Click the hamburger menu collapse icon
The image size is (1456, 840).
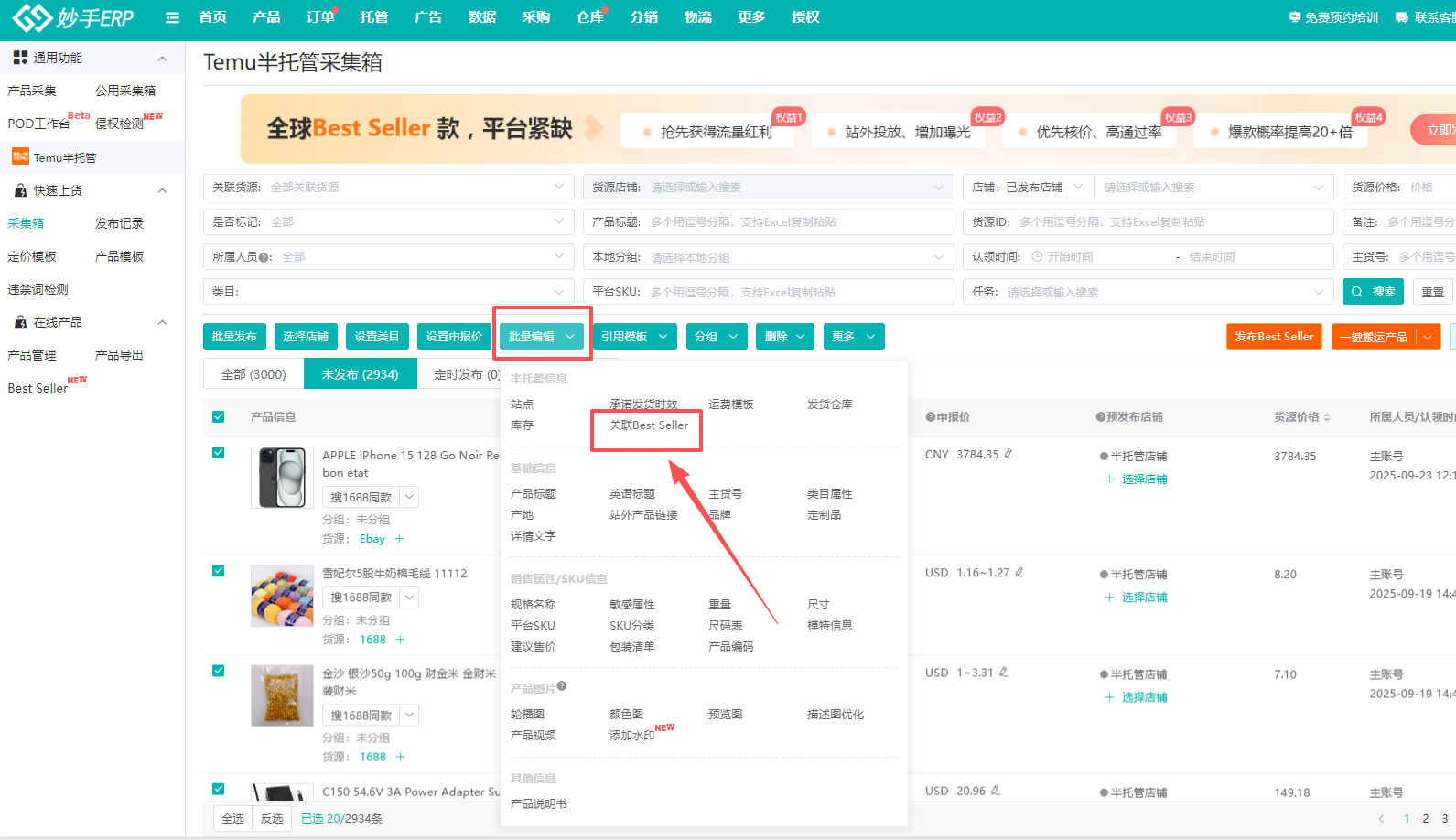[x=172, y=17]
